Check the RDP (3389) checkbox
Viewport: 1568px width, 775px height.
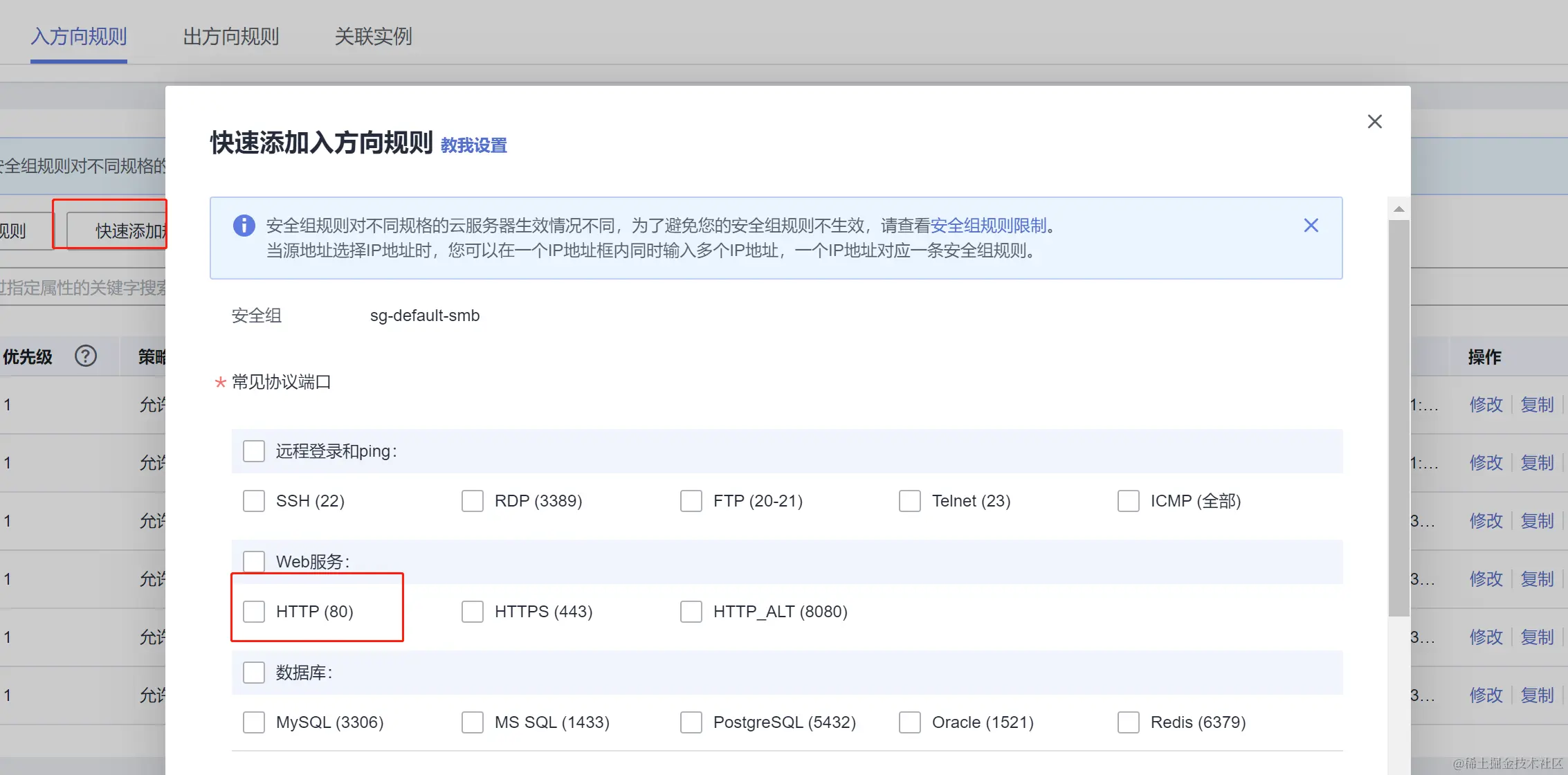pyautogui.click(x=472, y=500)
